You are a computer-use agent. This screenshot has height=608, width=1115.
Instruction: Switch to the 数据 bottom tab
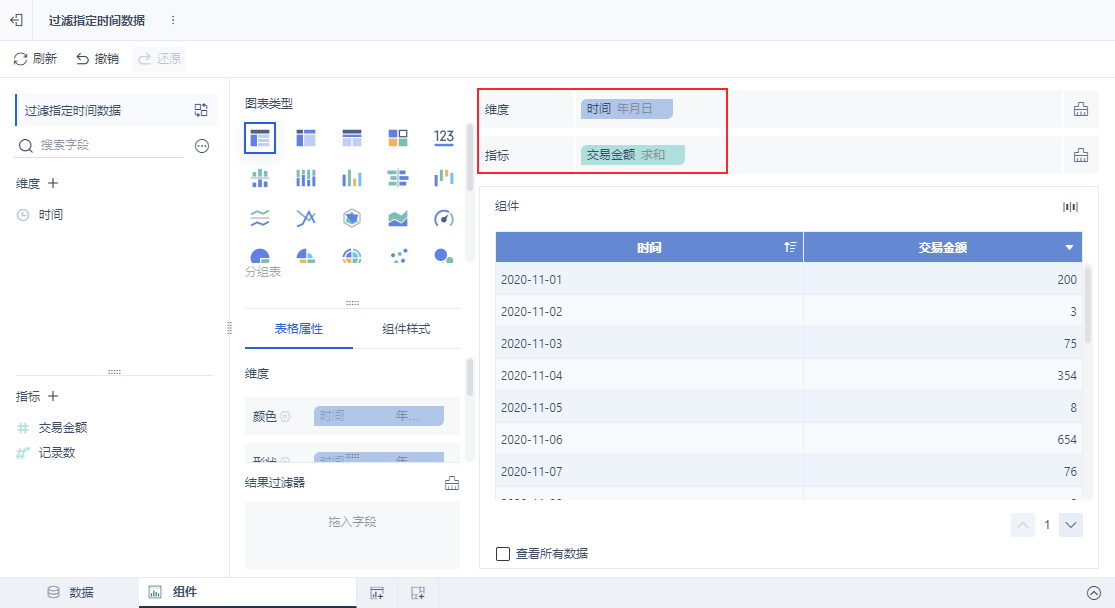pyautogui.click(x=70, y=592)
